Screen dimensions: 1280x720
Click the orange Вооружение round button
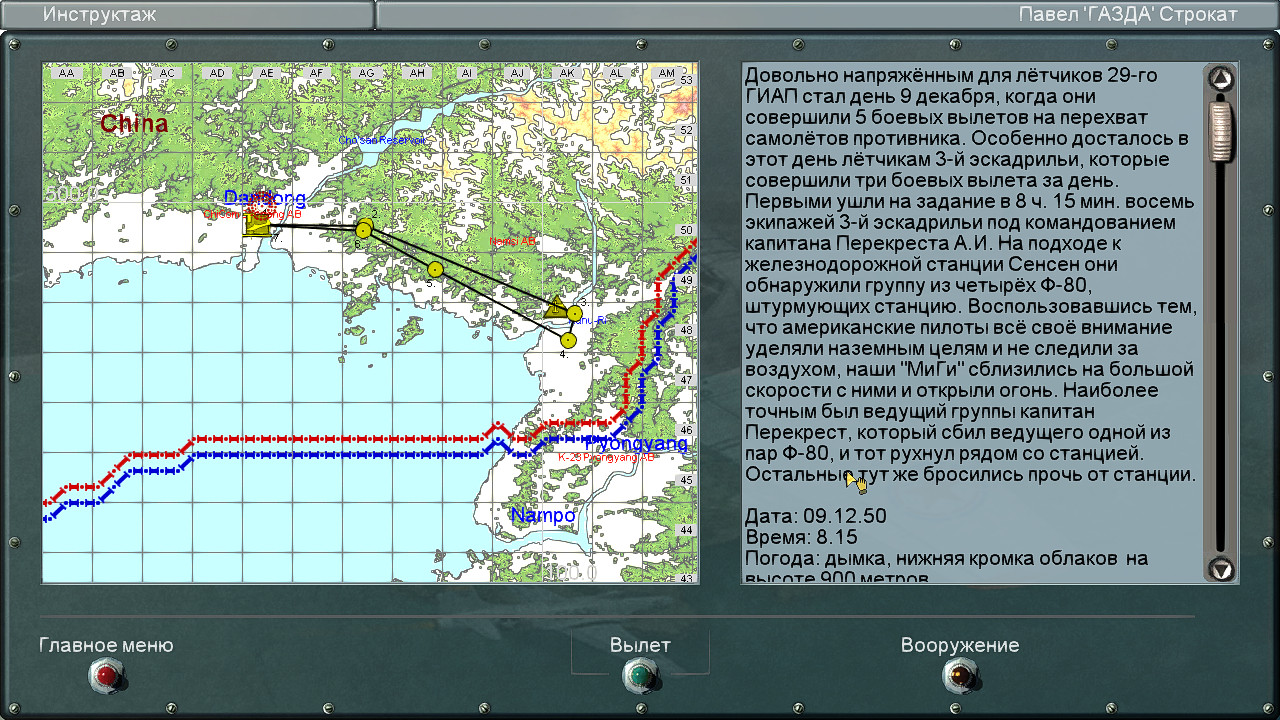[x=960, y=676]
